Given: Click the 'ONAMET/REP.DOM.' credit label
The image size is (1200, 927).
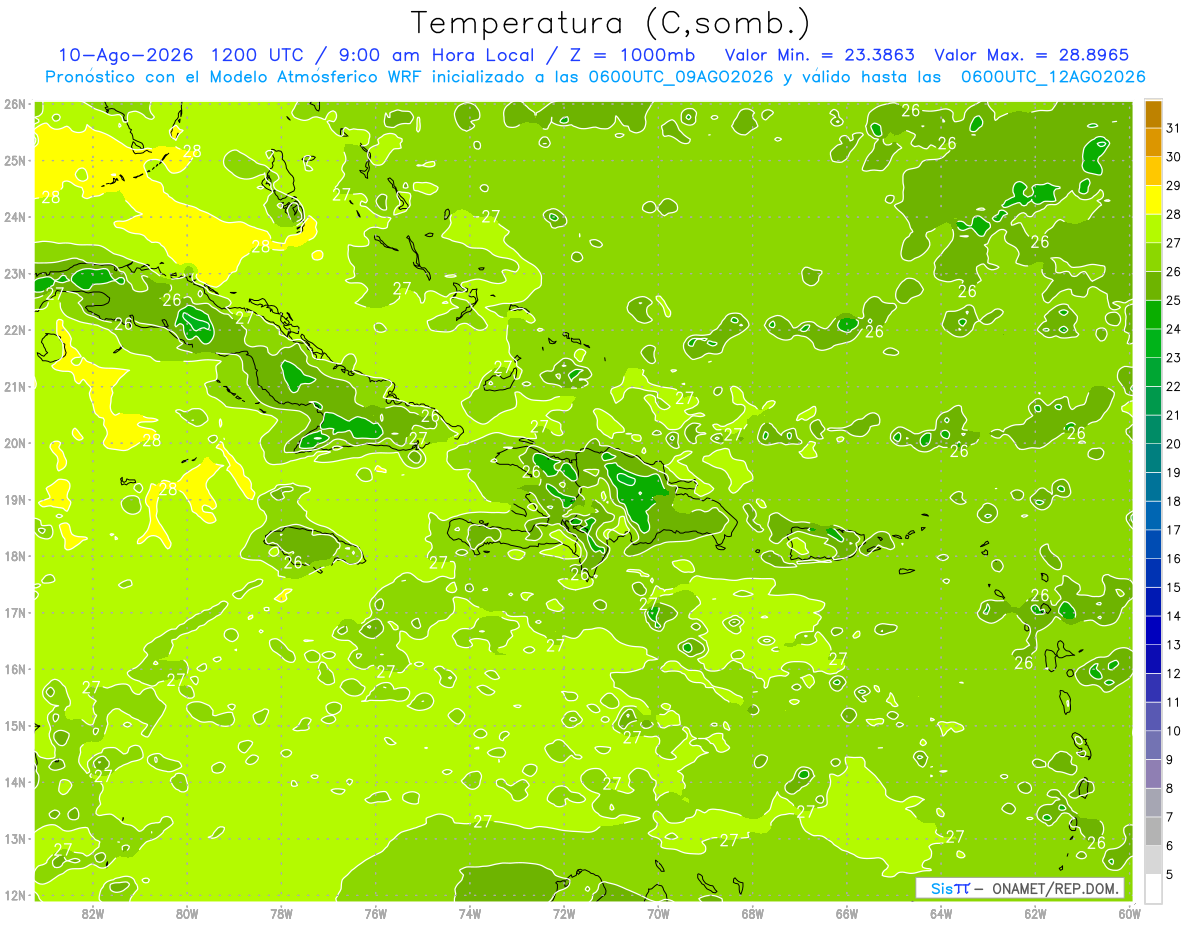Looking at the screenshot, I should (x=1056, y=888).
